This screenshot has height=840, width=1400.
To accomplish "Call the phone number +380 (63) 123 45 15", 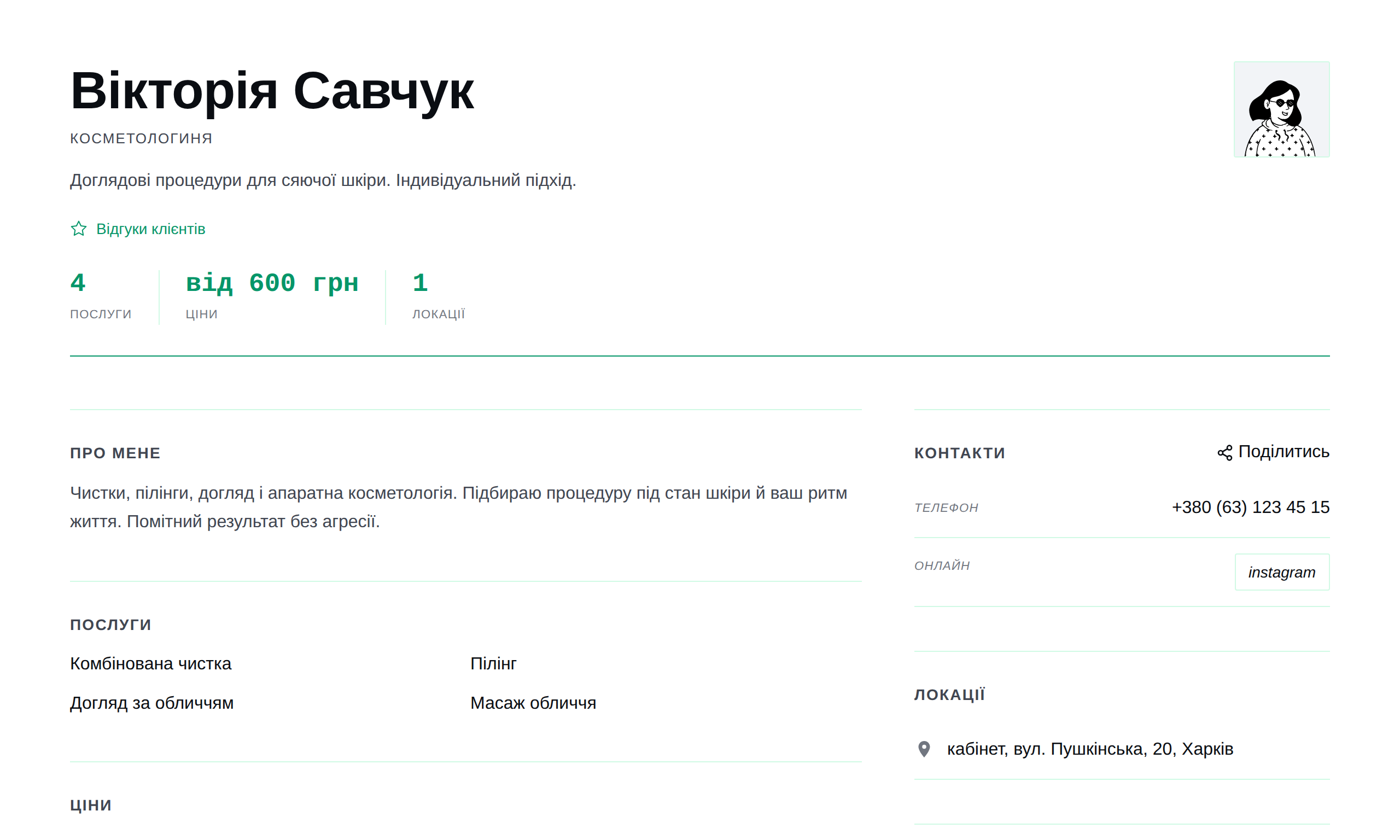I will 1250,507.
